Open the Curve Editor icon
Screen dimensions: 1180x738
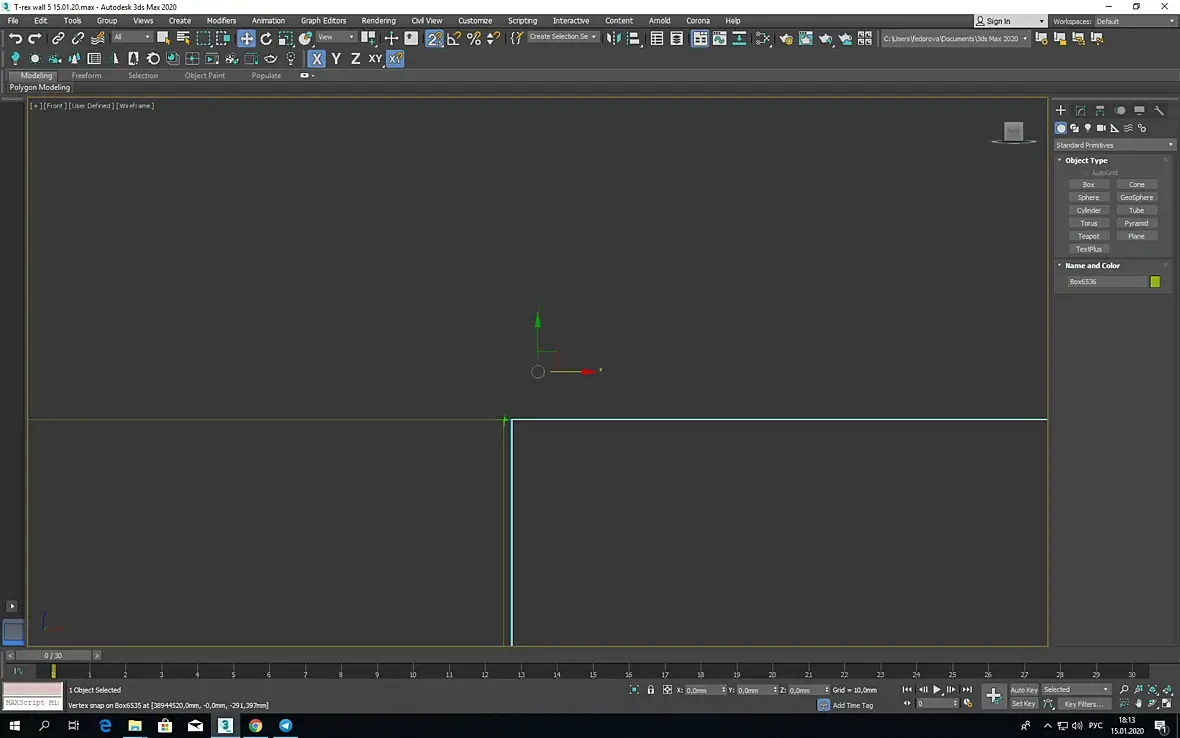[x=719, y=38]
